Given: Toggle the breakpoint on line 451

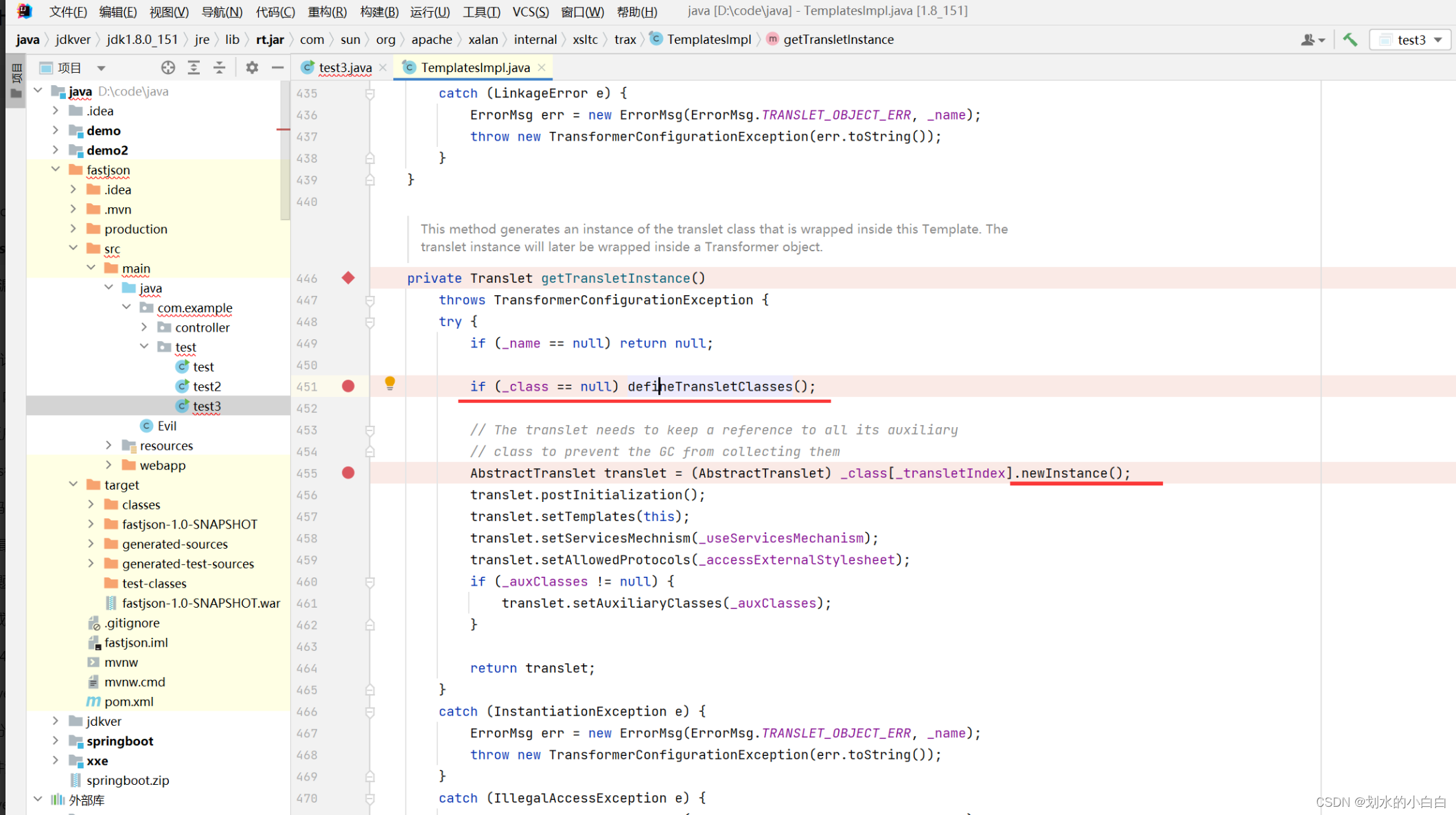Looking at the screenshot, I should pyautogui.click(x=348, y=386).
